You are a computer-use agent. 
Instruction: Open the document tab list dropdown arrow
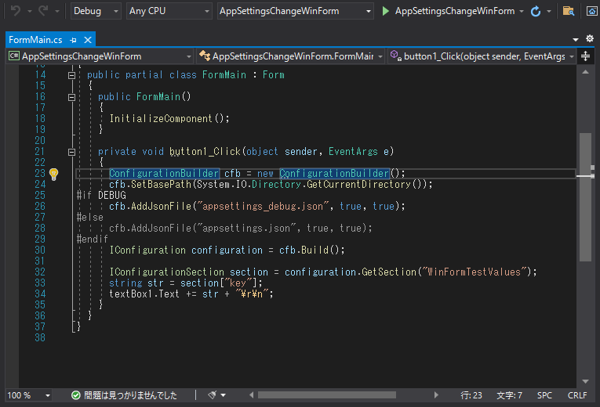coord(576,39)
